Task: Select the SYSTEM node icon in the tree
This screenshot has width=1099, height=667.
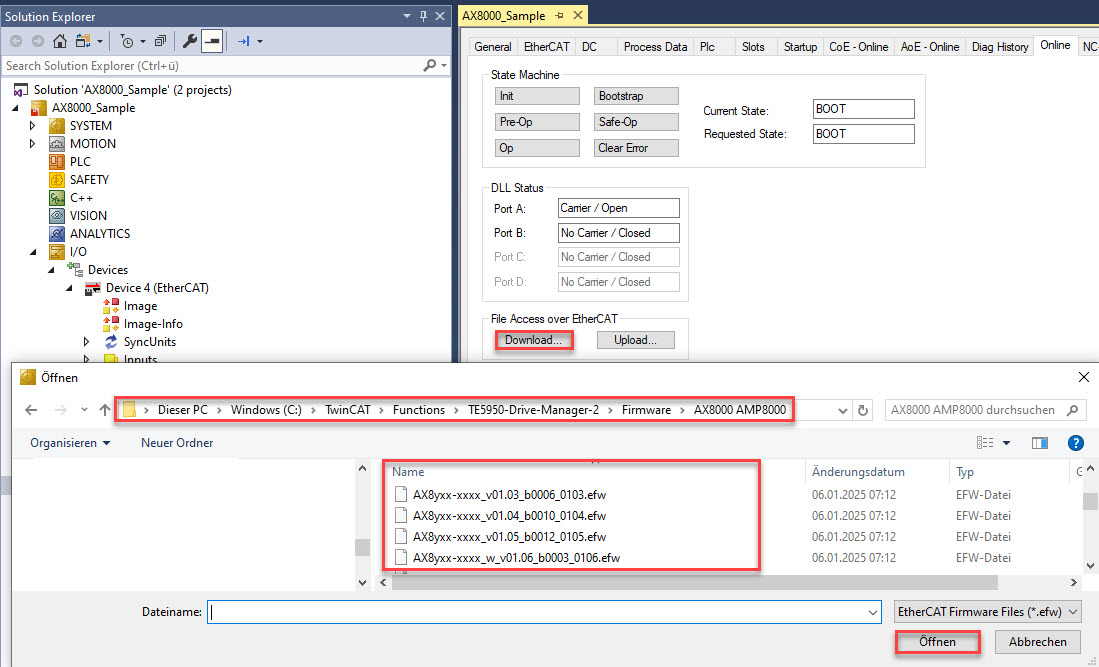Action: click(57, 125)
